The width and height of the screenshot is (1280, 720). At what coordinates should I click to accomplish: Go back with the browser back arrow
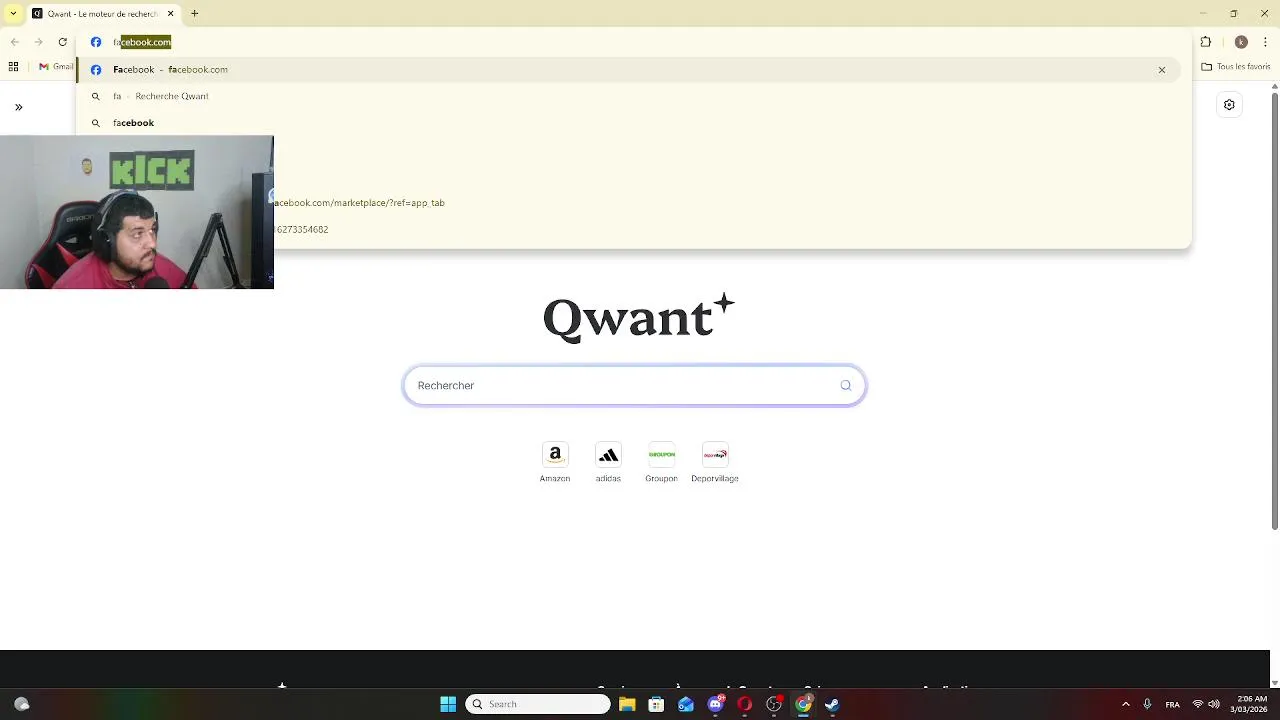tap(14, 42)
